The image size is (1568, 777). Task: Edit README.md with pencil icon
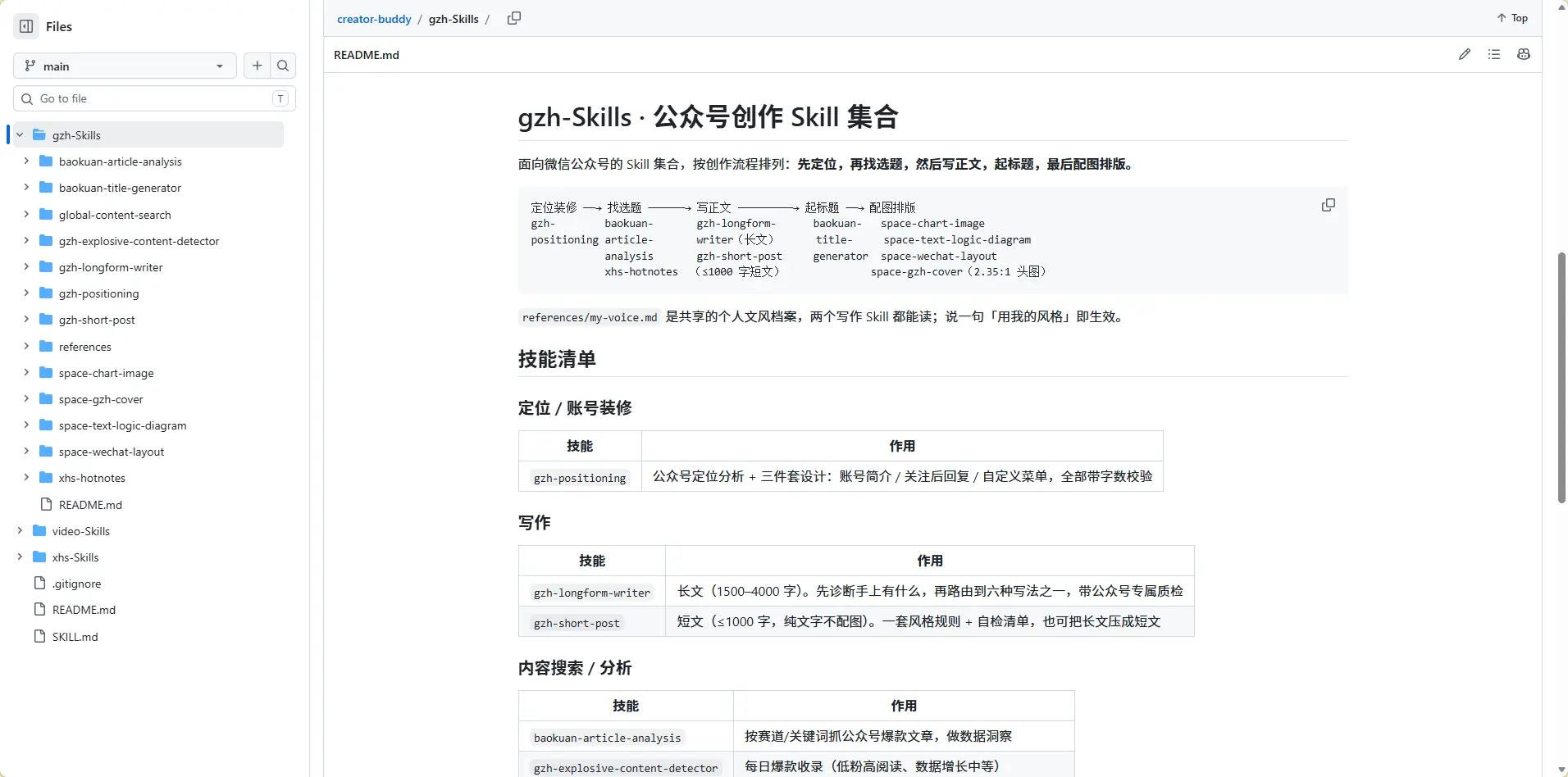[x=1465, y=54]
